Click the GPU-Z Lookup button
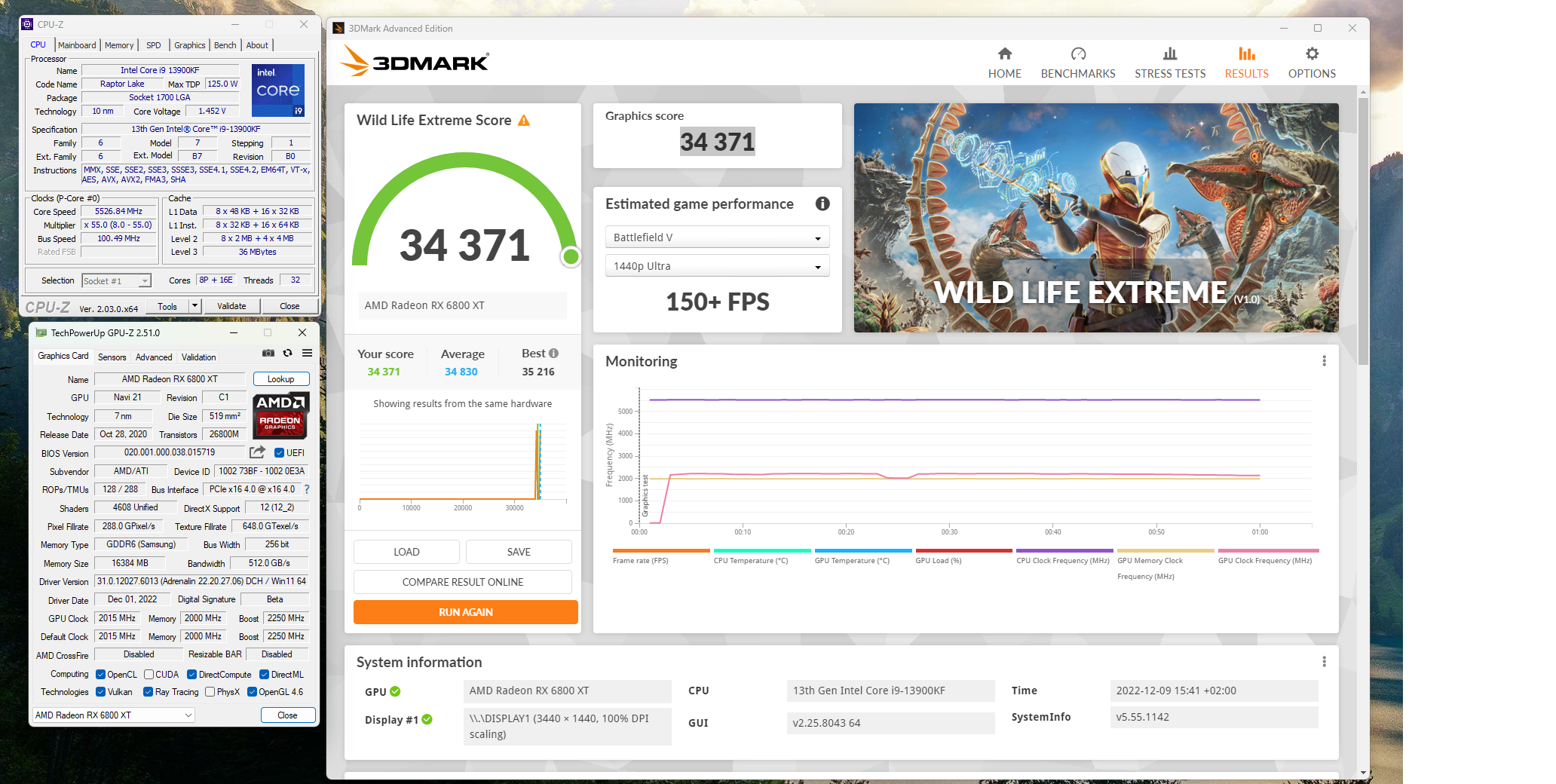Screen dimensions: 1556x784 point(280,379)
